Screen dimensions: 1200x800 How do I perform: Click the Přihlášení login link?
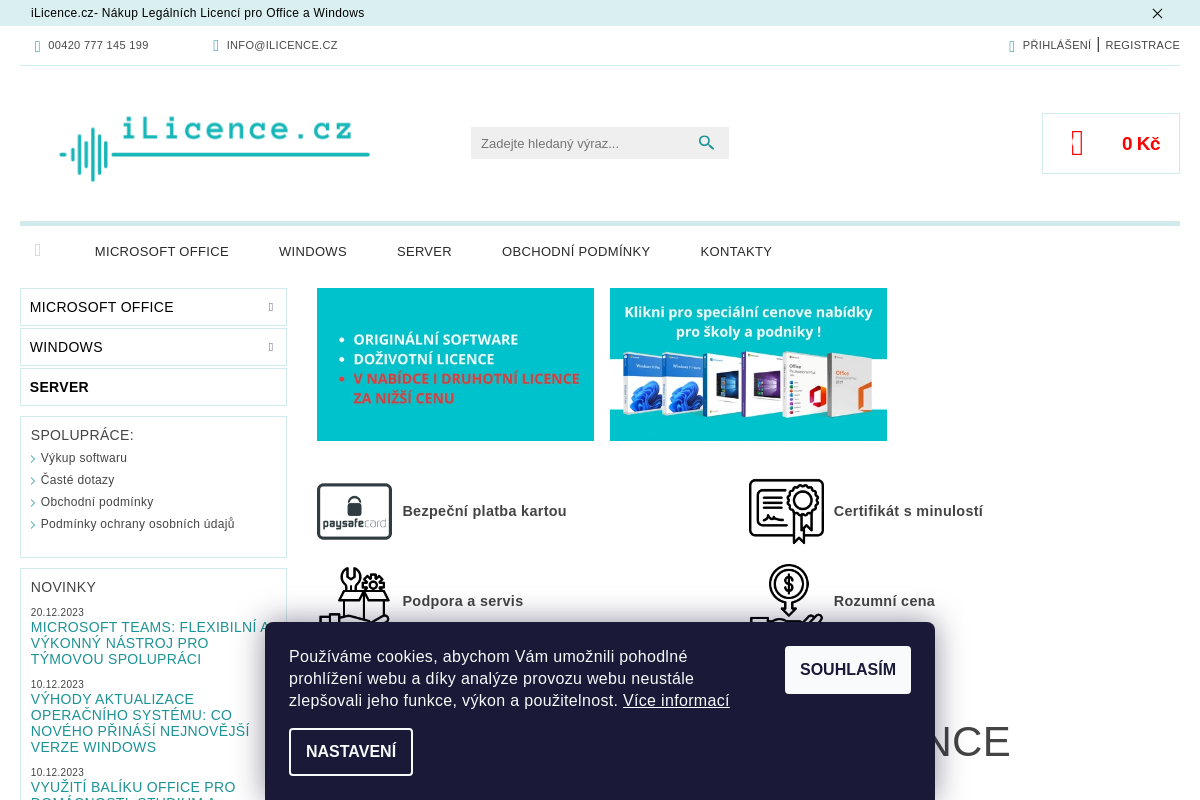[x=1056, y=45]
